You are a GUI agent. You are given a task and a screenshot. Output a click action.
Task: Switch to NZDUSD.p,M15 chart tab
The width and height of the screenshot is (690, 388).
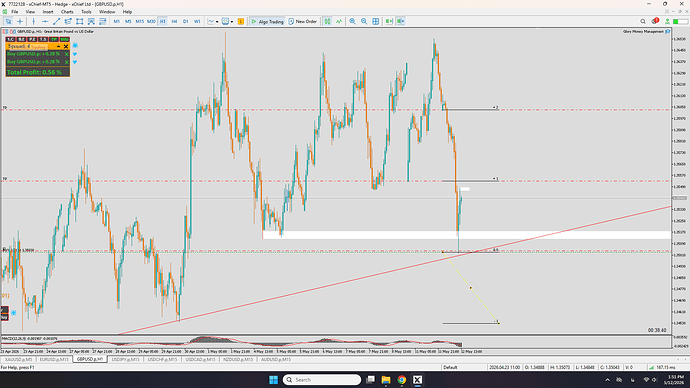click(x=238, y=359)
